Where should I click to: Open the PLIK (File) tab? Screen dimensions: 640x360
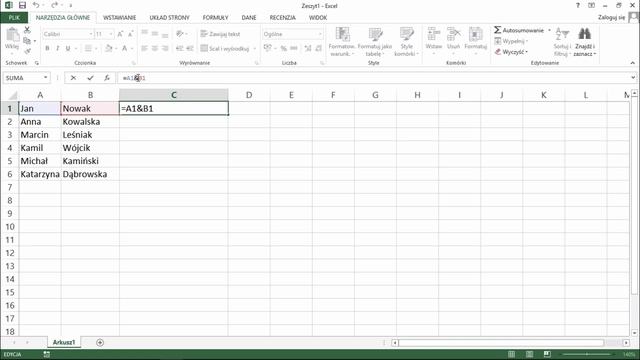tap(14, 18)
